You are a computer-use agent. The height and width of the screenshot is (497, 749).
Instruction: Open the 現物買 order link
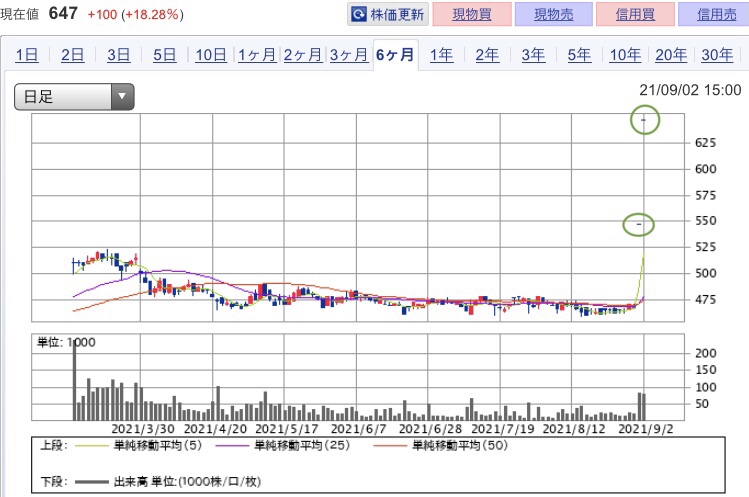pyautogui.click(x=472, y=14)
